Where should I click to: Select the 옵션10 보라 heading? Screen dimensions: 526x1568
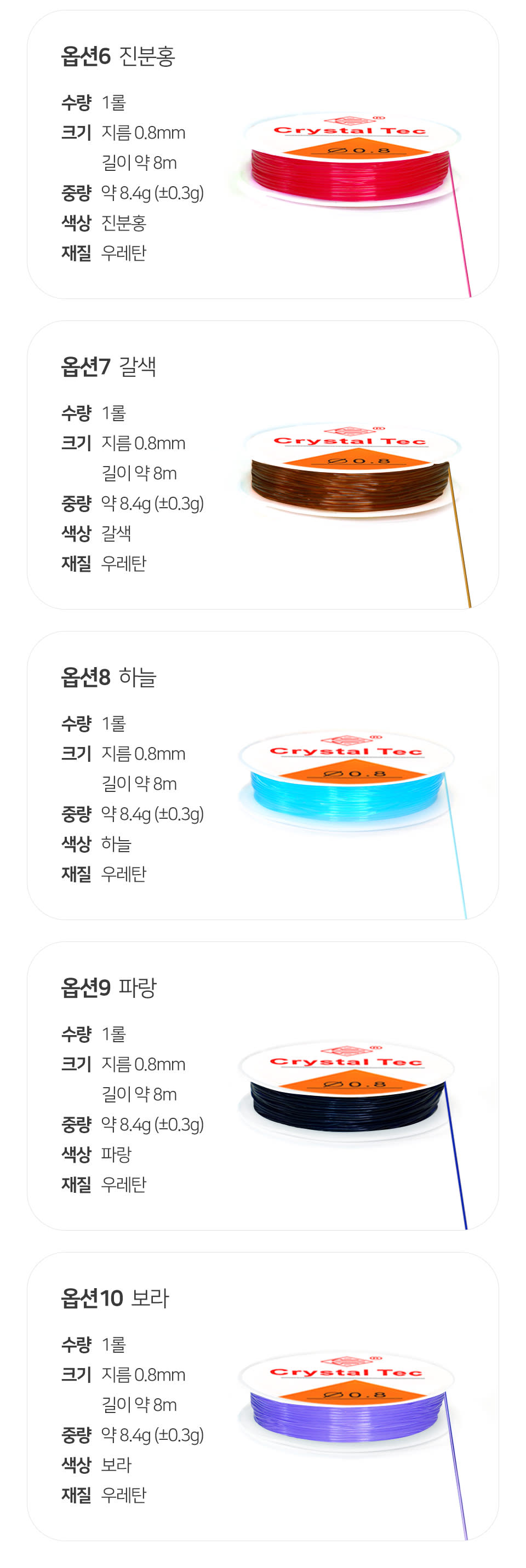point(115,1298)
